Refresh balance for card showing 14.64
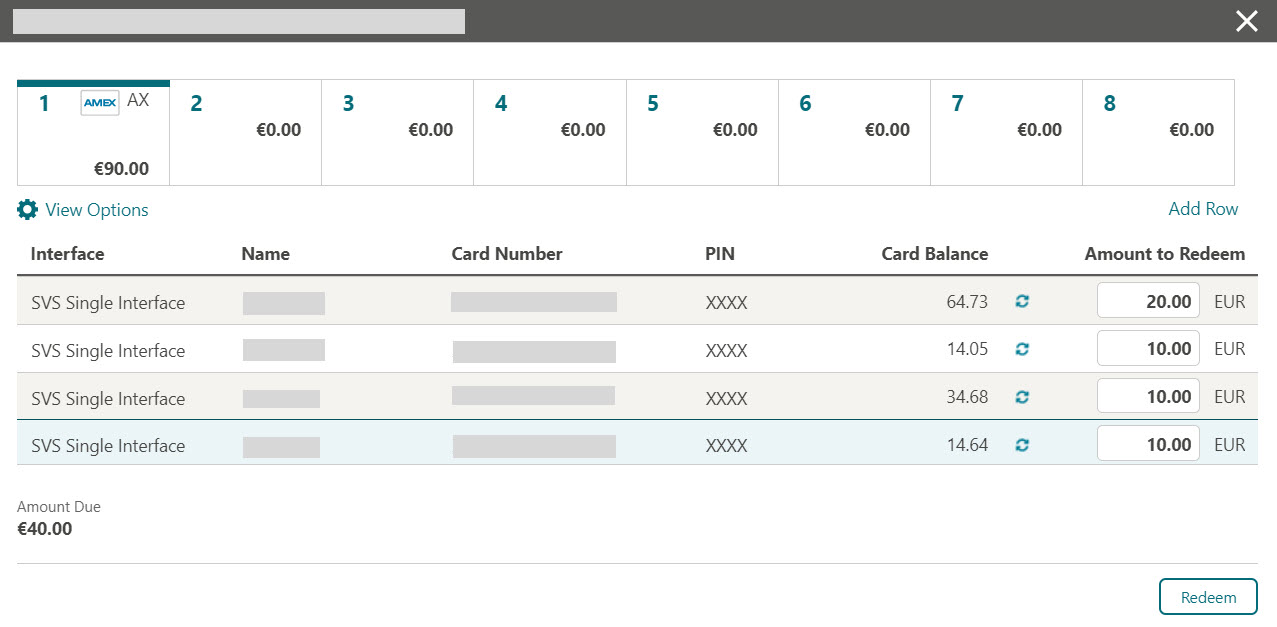The image size is (1277, 627). tap(1021, 444)
